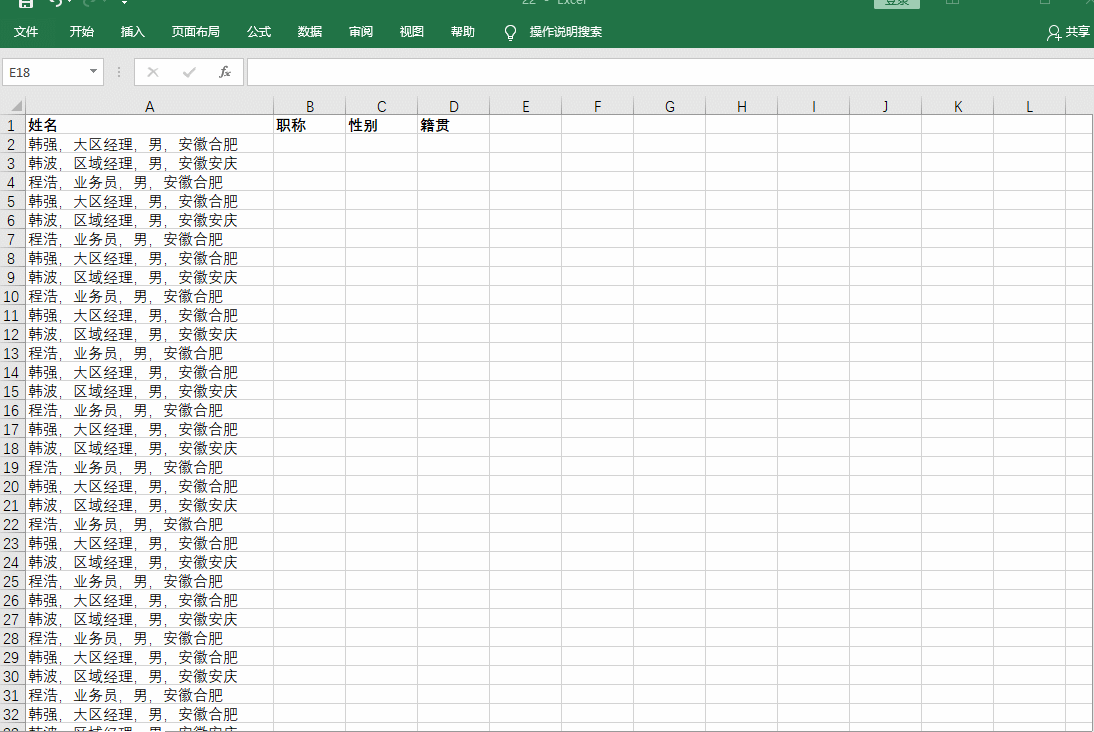Select cell B1 containing 职称
The width and height of the screenshot is (1094, 732).
coord(310,125)
